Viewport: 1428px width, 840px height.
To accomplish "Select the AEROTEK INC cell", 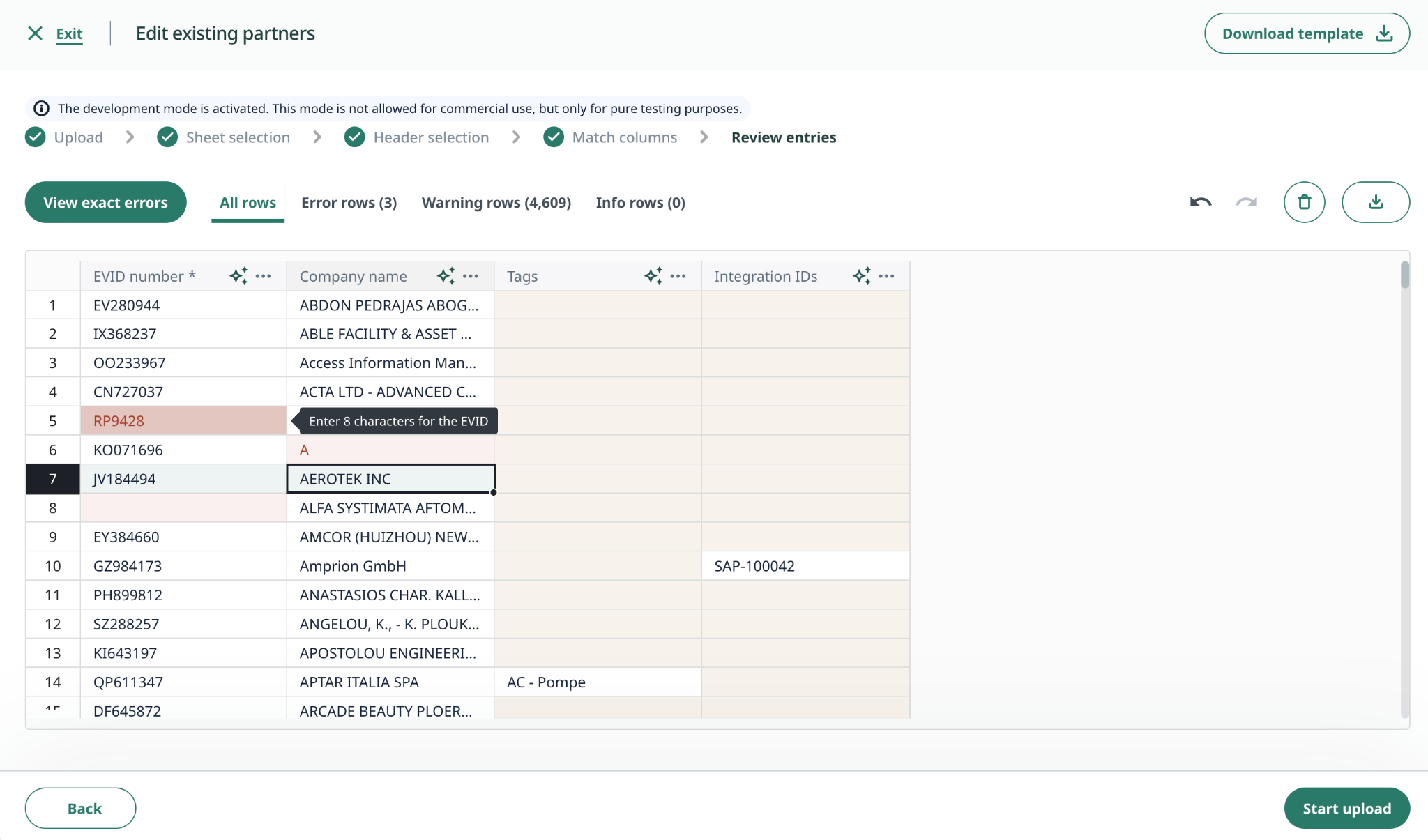I will 390,479.
